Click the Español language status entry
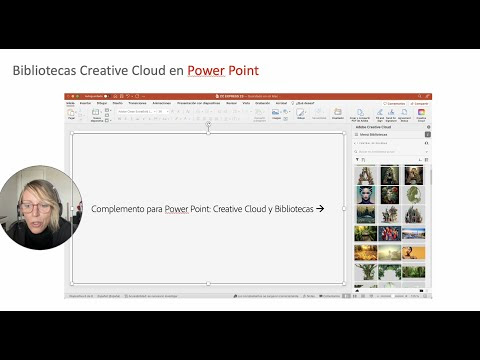Screen dimensions: 480x360 pos(108,296)
